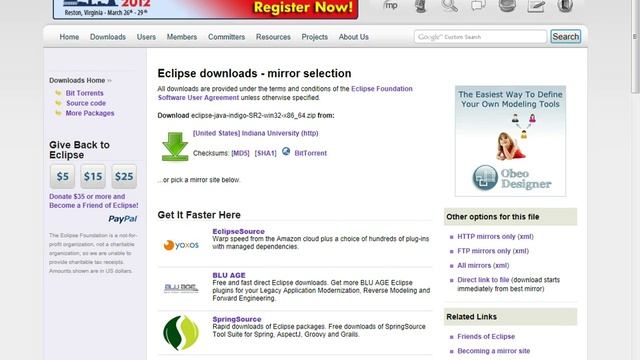Viewport: 640px width, 360px height.
Task: Click the Search button
Action: 565,37
